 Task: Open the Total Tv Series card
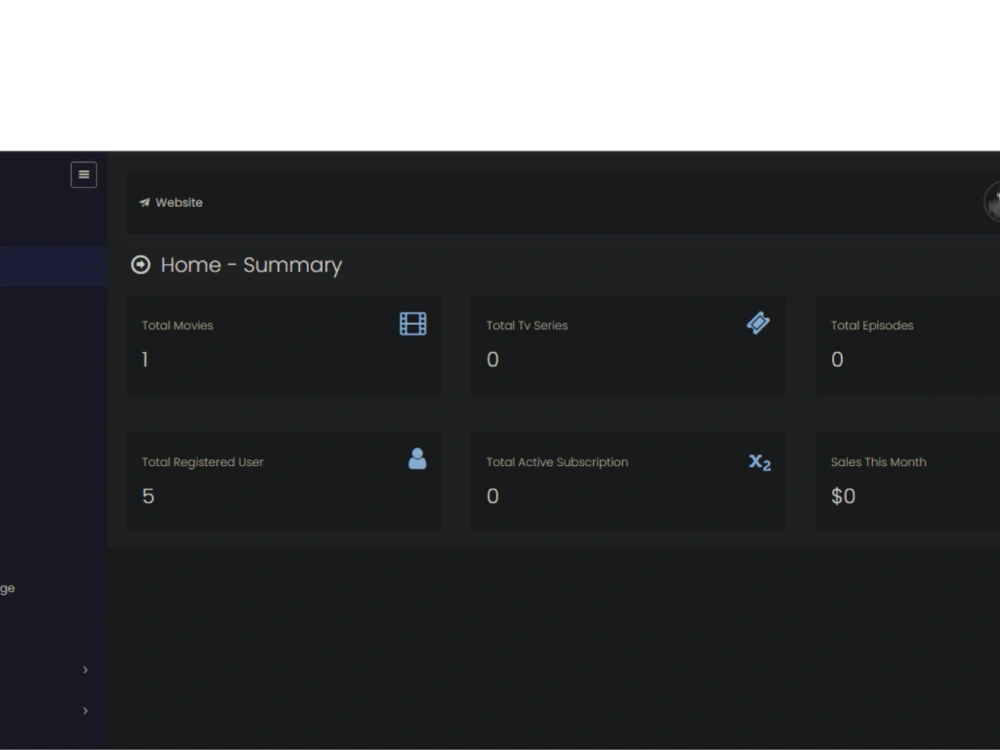[628, 345]
